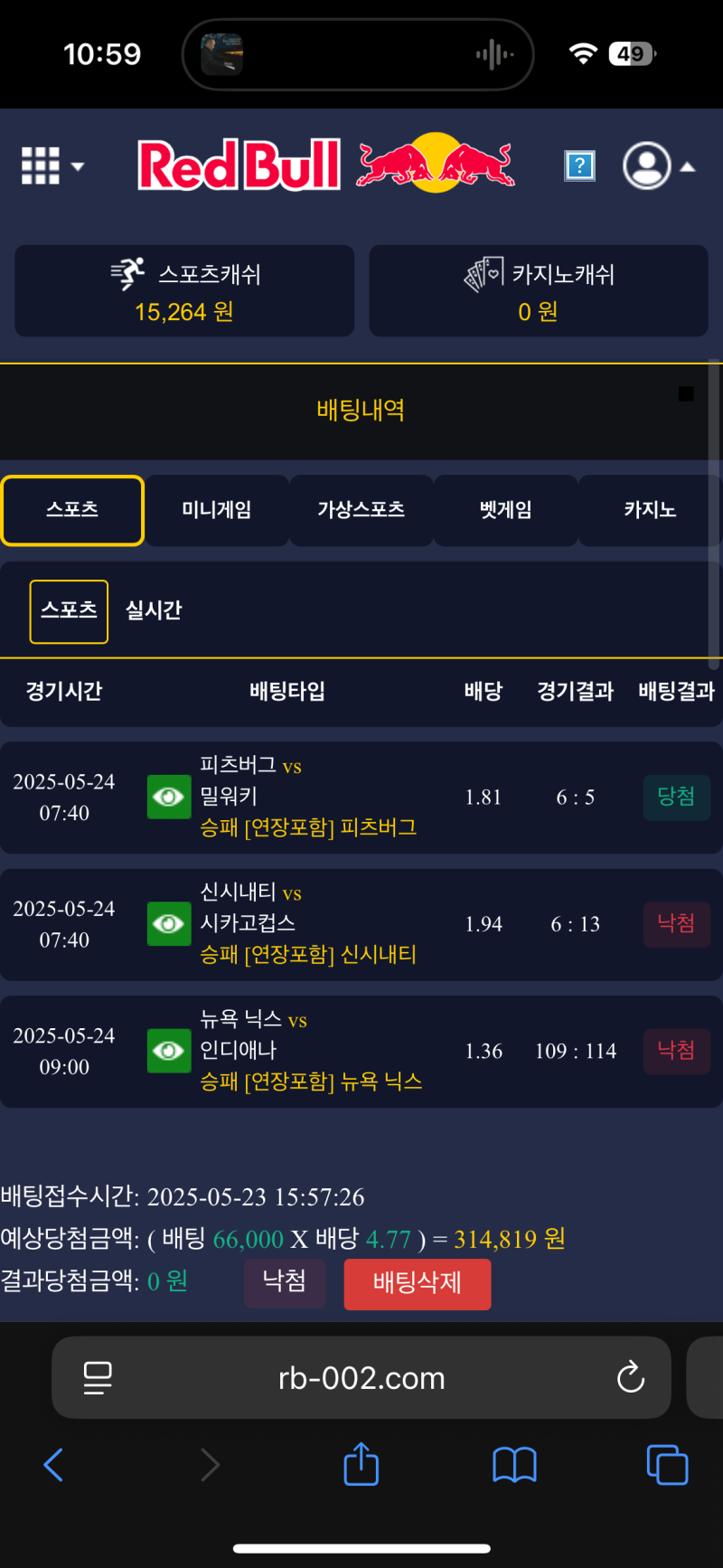723x1568 pixels.
Task: Expand the user profile menu
Action: coord(658,166)
